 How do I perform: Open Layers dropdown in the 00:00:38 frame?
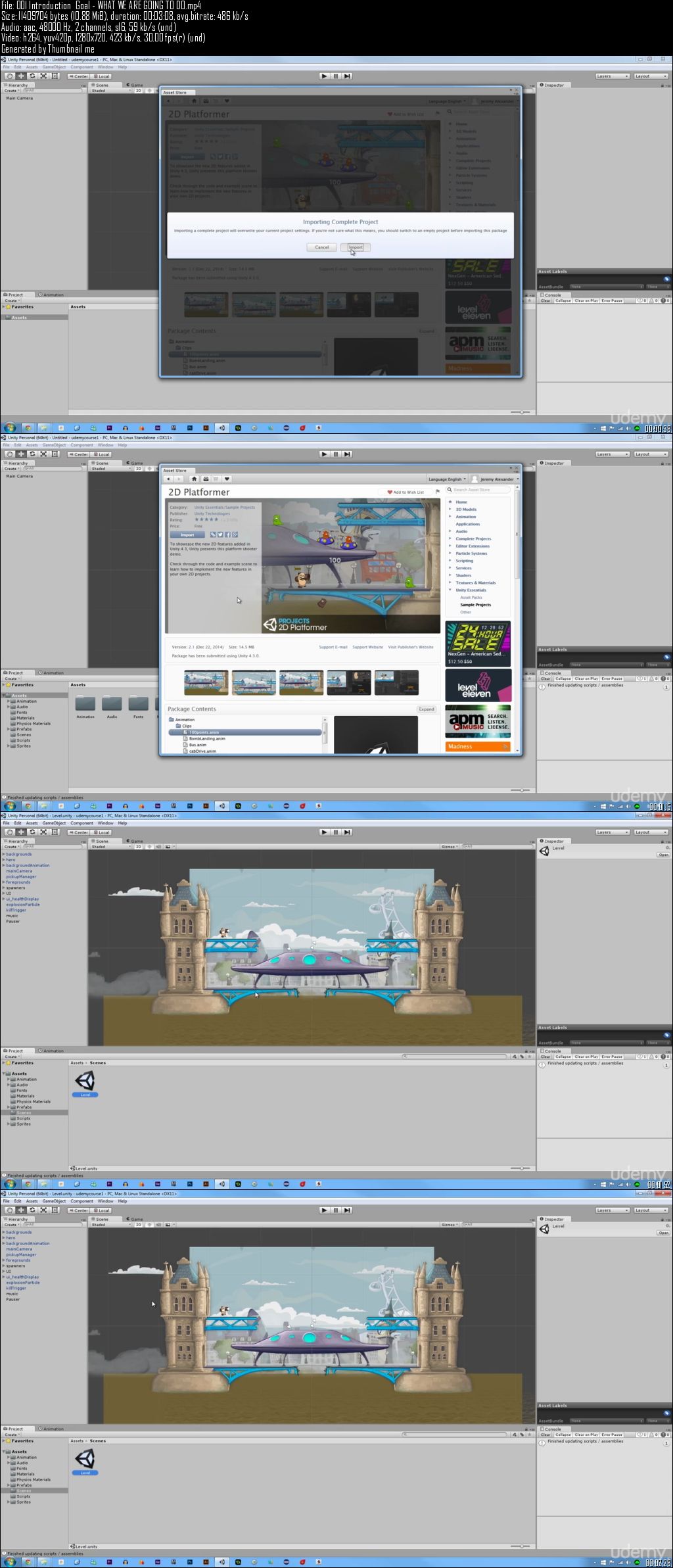(613, 76)
